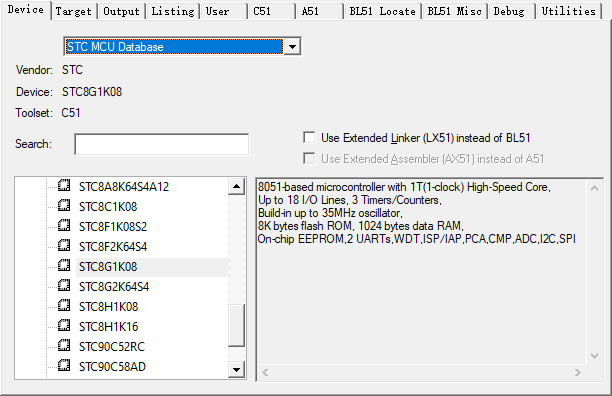This screenshot has height=396, width=612.
Task: Switch to the Target tab
Action: [x=73, y=11]
